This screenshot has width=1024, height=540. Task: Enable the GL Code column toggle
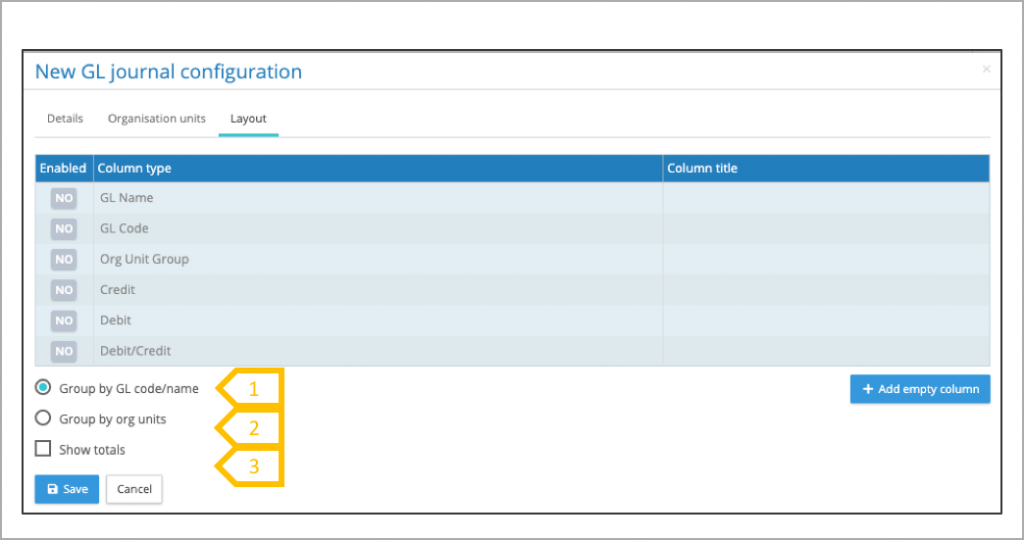point(64,229)
